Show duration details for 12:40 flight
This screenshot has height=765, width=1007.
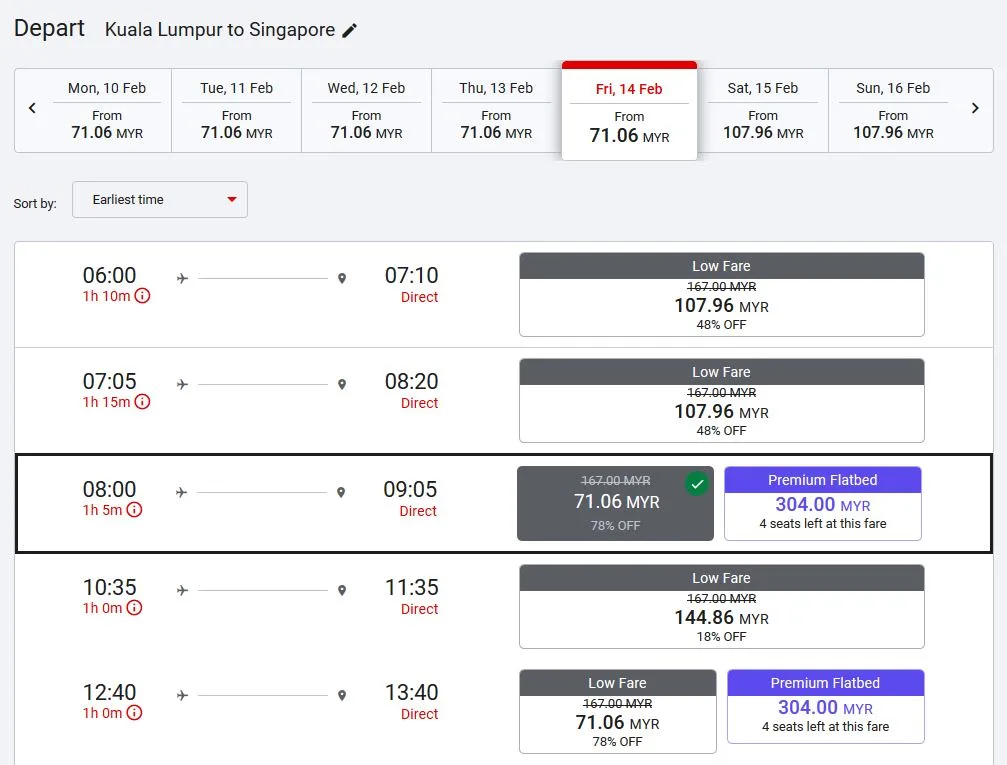tap(134, 713)
